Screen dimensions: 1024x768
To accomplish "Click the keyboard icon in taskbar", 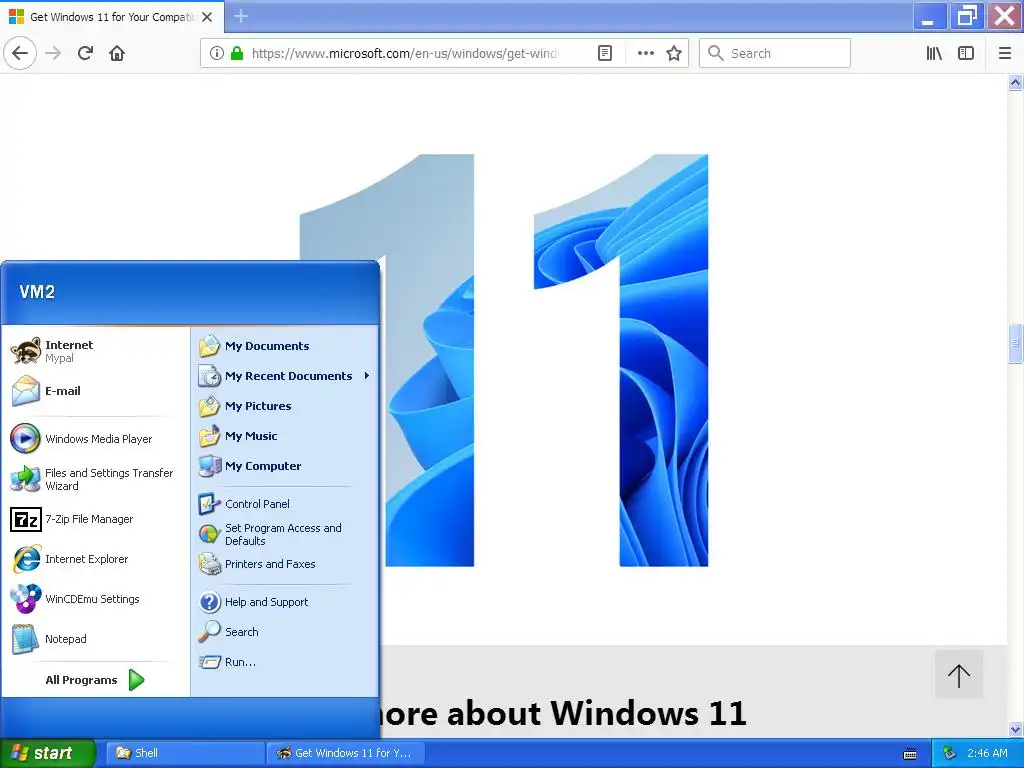I will click(910, 754).
